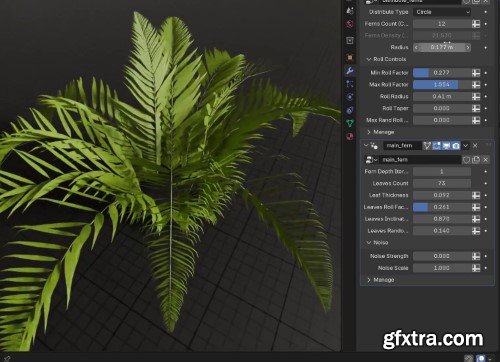Toggle attribute input for Leaves Inclination
The image size is (500, 362).
pos(476,219)
